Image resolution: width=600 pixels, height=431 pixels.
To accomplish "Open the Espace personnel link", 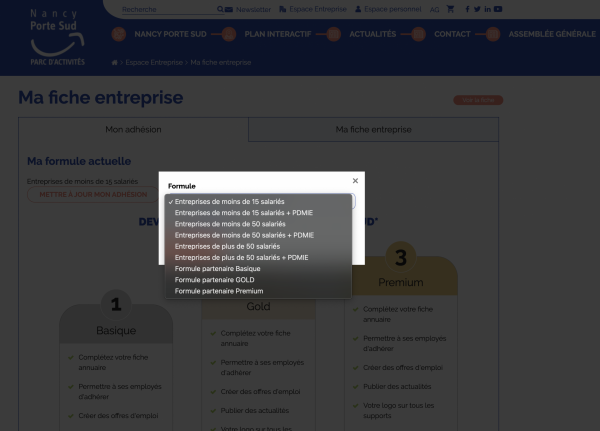I will click(393, 9).
